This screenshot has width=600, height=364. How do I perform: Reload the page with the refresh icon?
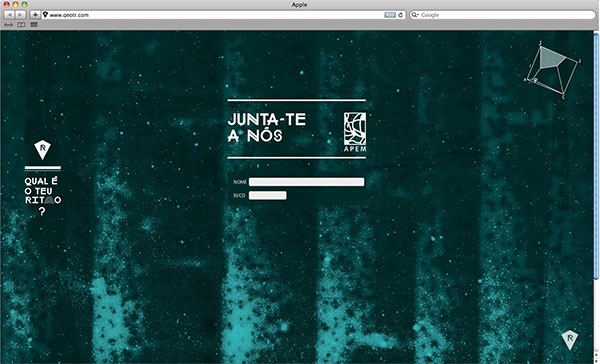[x=401, y=15]
